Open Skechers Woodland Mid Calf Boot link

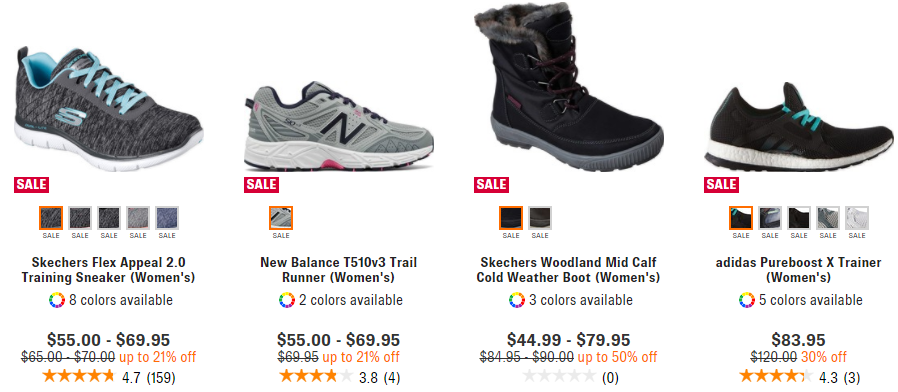tap(569, 271)
